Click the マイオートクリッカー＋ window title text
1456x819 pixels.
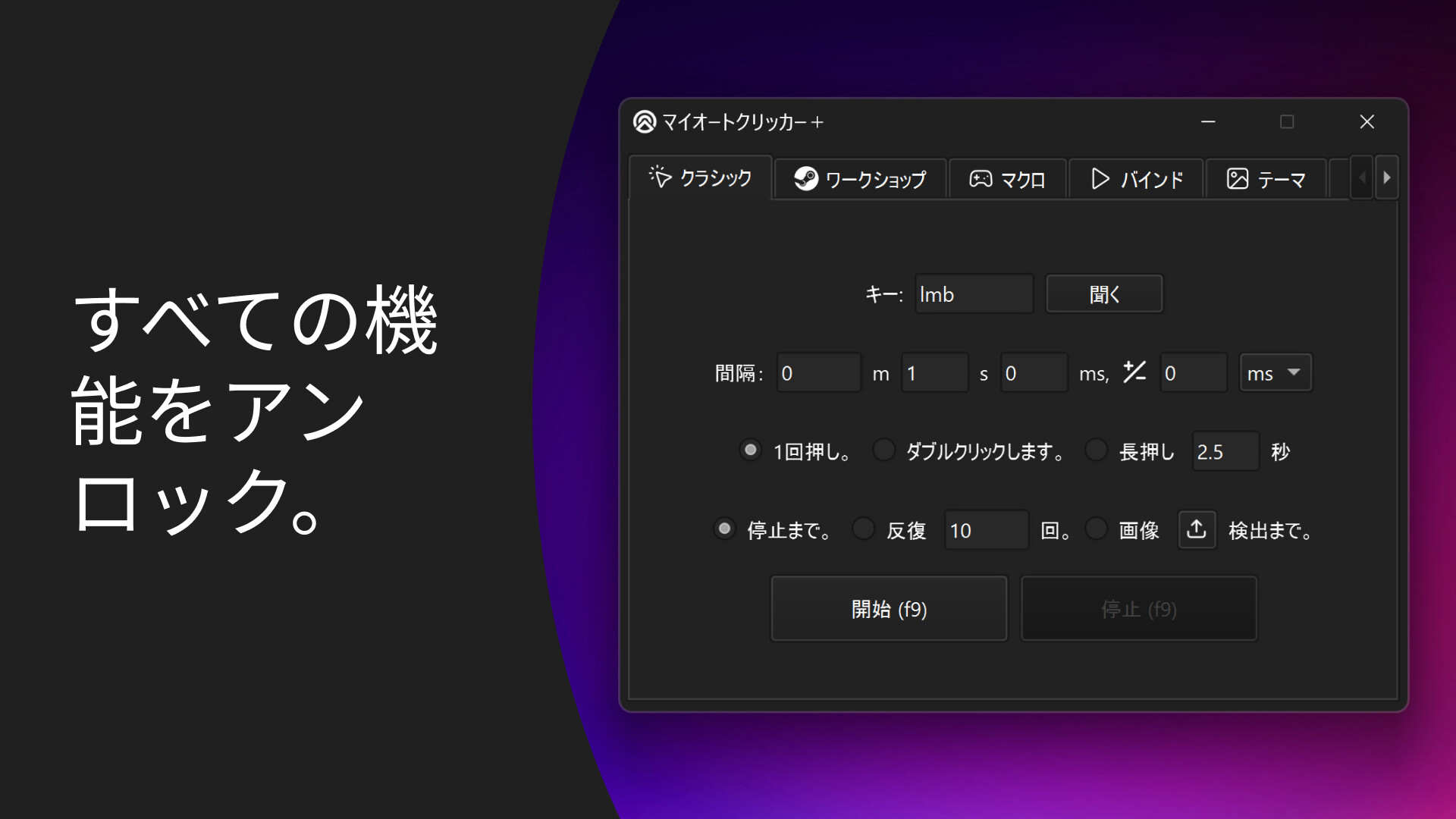743,122
